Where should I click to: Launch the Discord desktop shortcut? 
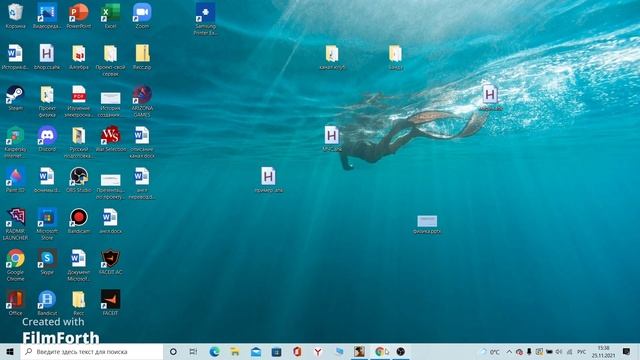47,139
